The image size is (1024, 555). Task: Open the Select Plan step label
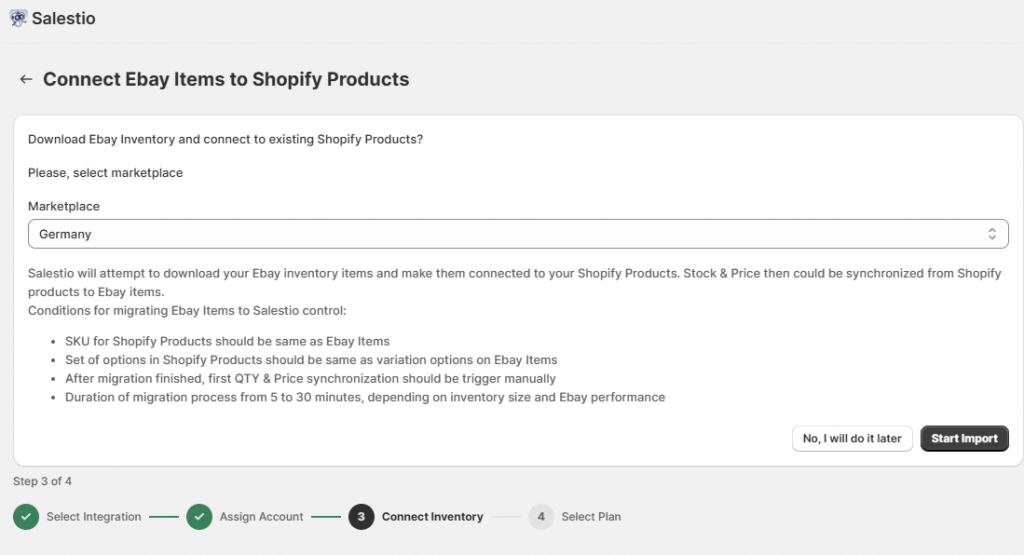coord(591,517)
